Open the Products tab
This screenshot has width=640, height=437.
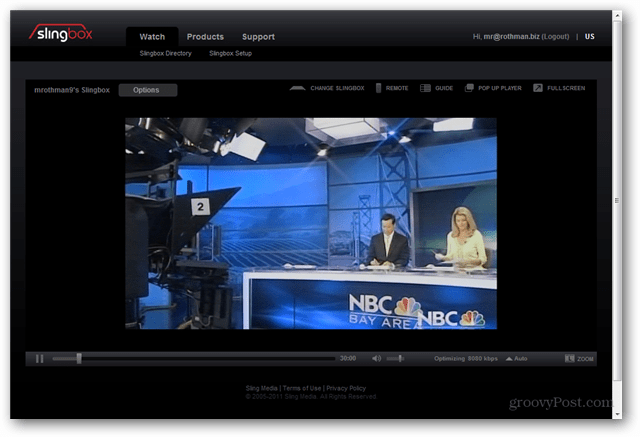click(x=205, y=37)
